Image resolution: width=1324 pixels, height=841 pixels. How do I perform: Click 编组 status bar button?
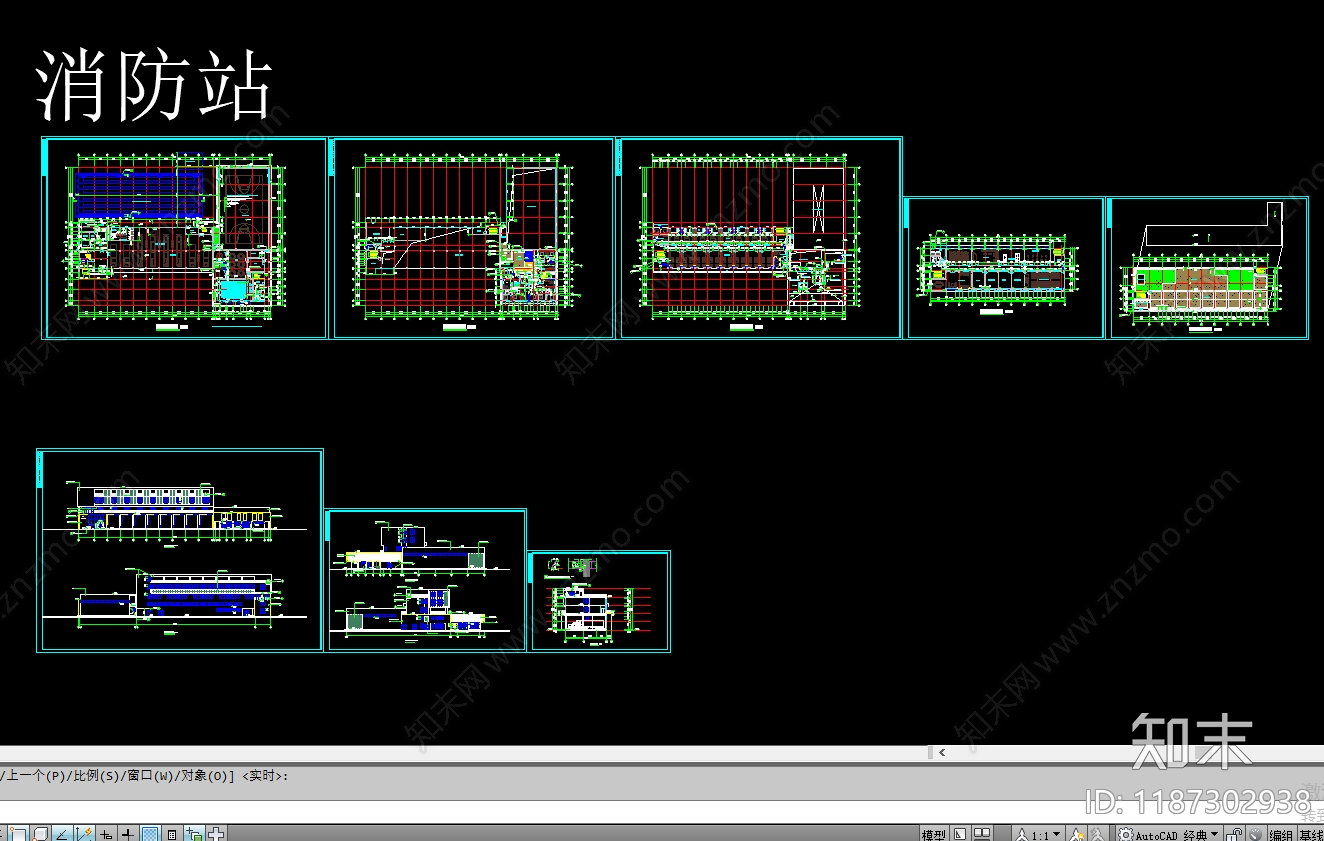pyautogui.click(x=1281, y=834)
